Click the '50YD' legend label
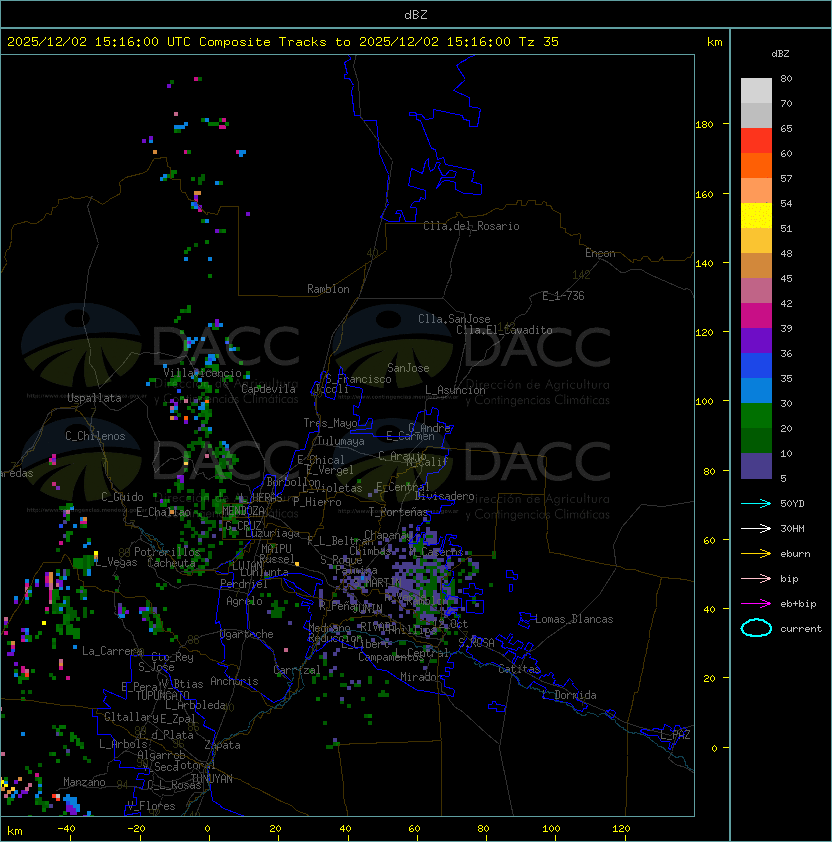 792,504
